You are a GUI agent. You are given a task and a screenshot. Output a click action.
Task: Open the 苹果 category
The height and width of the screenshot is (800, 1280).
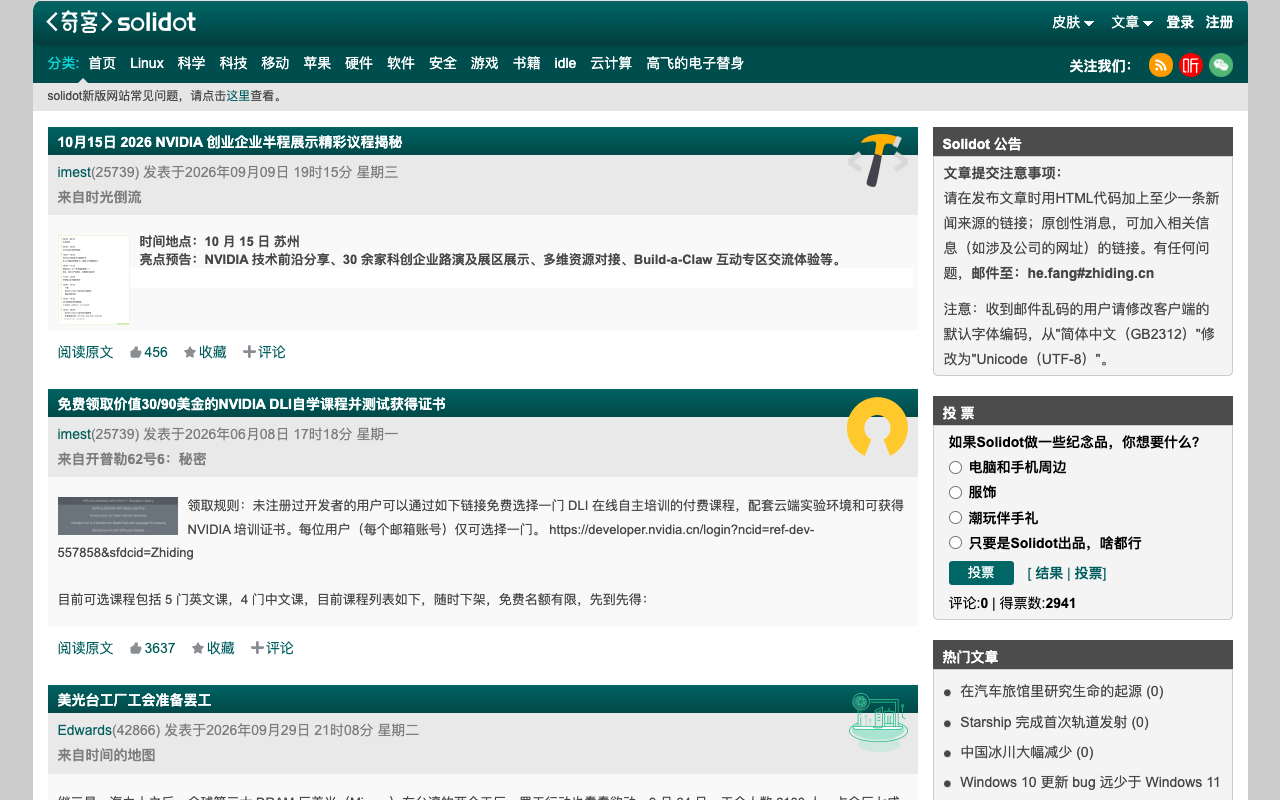click(x=318, y=63)
